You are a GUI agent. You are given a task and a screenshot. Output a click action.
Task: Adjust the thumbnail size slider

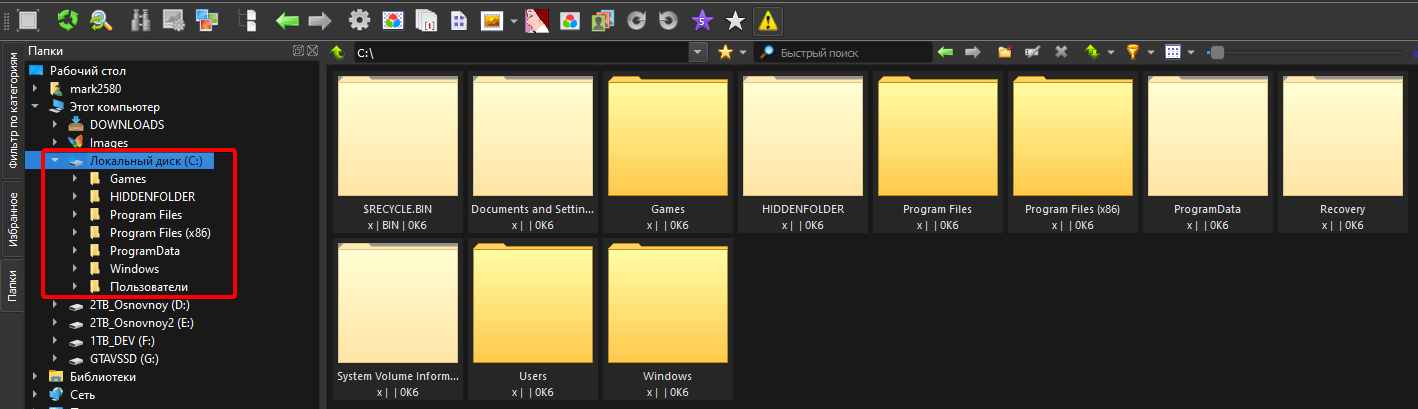pos(1217,52)
